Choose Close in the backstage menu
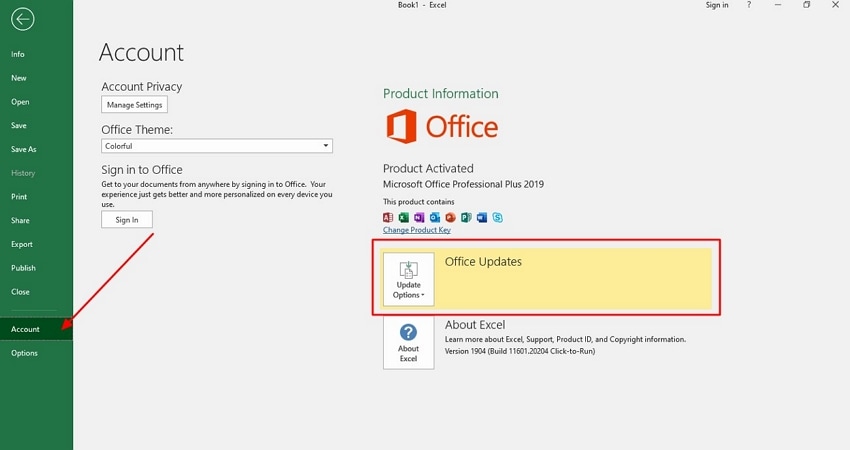Image resolution: width=850 pixels, height=450 pixels. [x=20, y=292]
